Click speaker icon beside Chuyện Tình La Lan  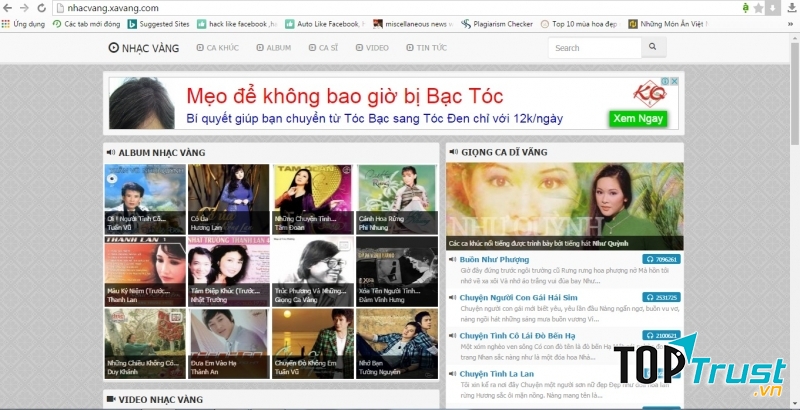tap(452, 374)
